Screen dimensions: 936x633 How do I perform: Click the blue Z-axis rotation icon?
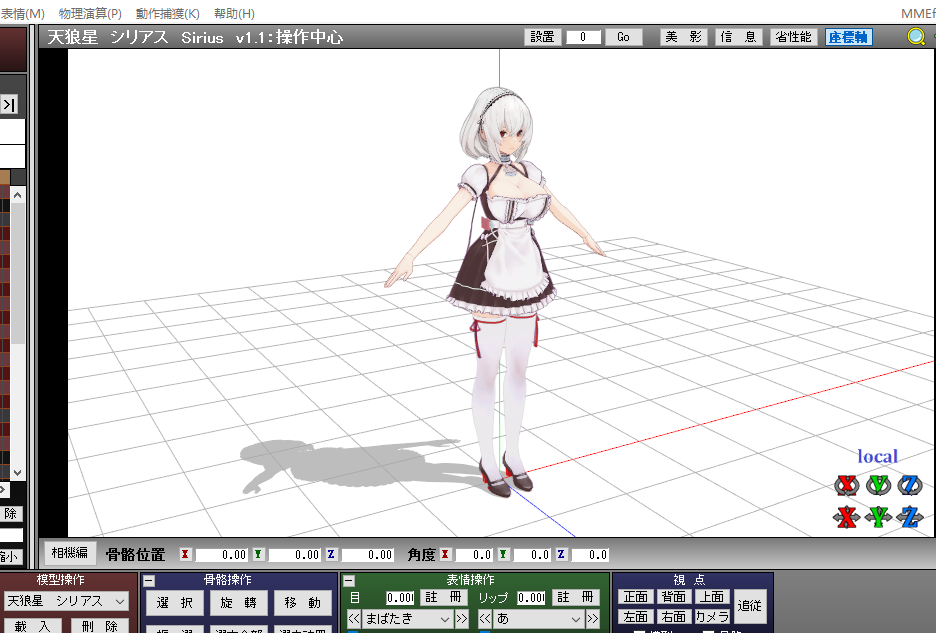(910, 486)
